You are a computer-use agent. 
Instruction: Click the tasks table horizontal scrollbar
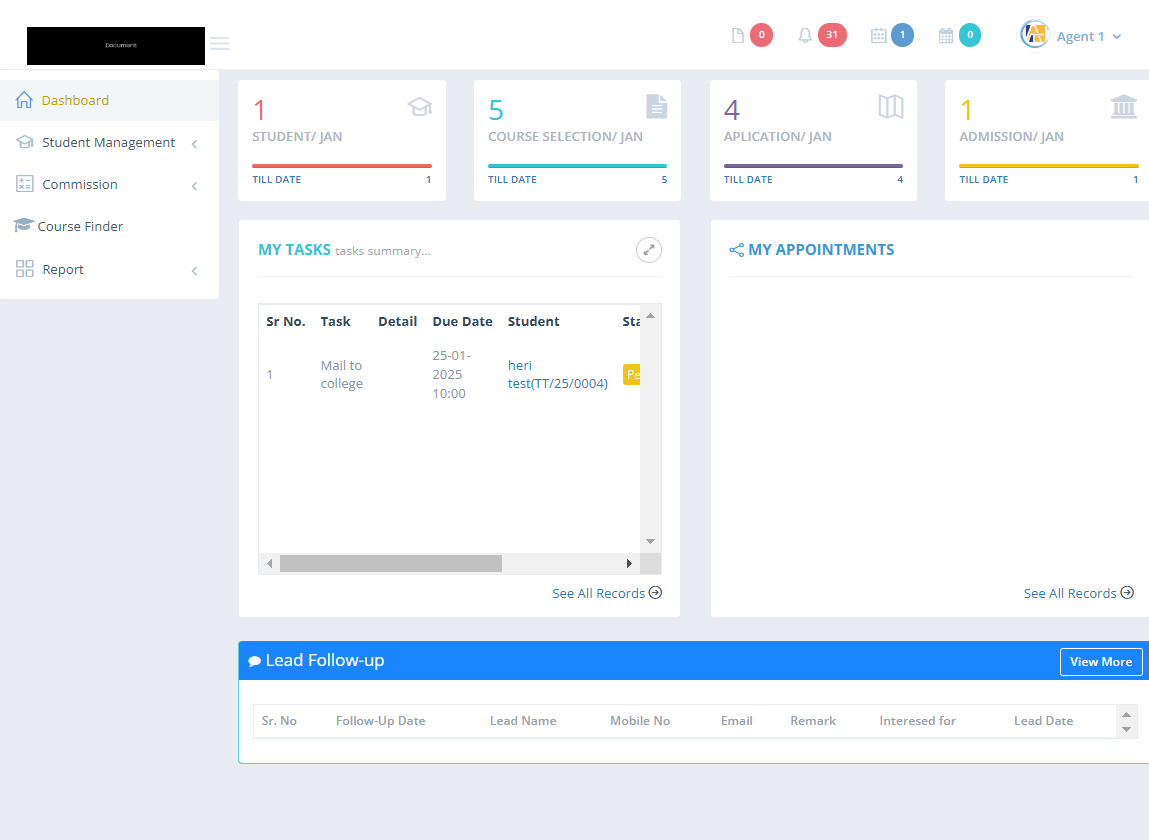coord(390,564)
